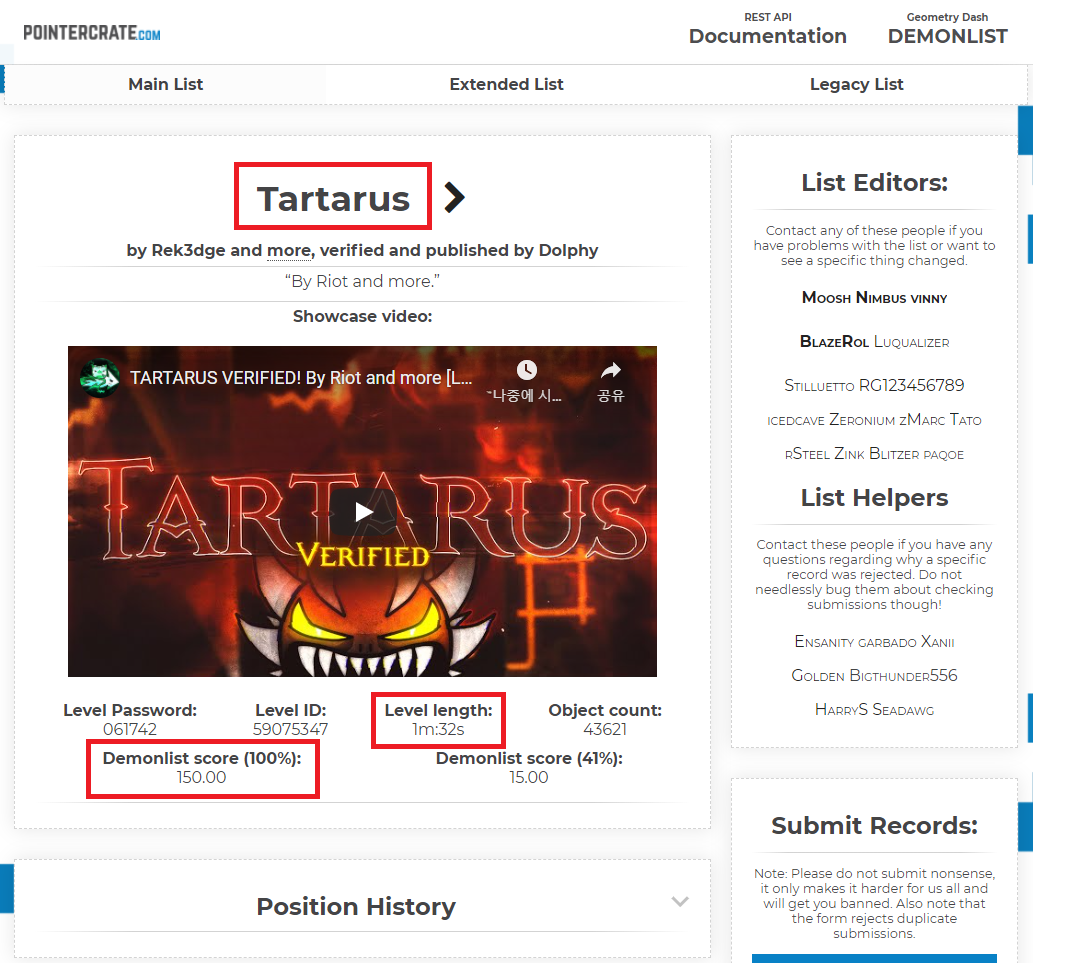Image resolution: width=1068 pixels, height=963 pixels.
Task: Click list editor Zeronium
Action: point(862,420)
